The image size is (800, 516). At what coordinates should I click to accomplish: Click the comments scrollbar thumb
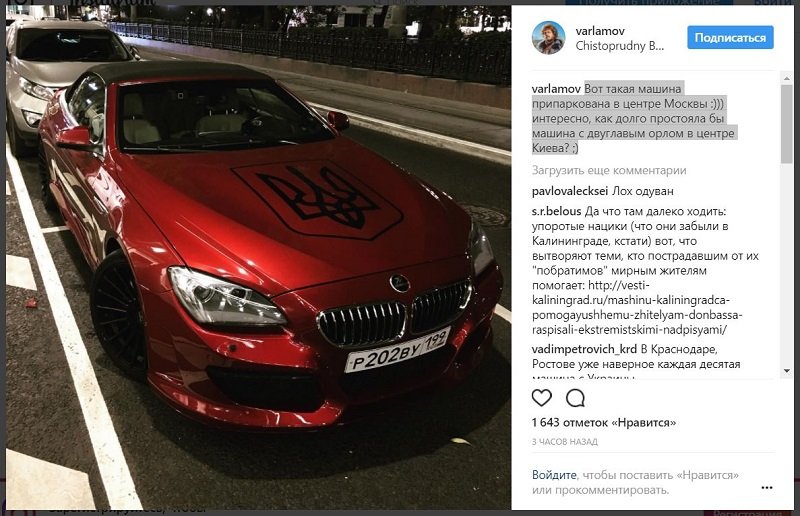[x=786, y=125]
